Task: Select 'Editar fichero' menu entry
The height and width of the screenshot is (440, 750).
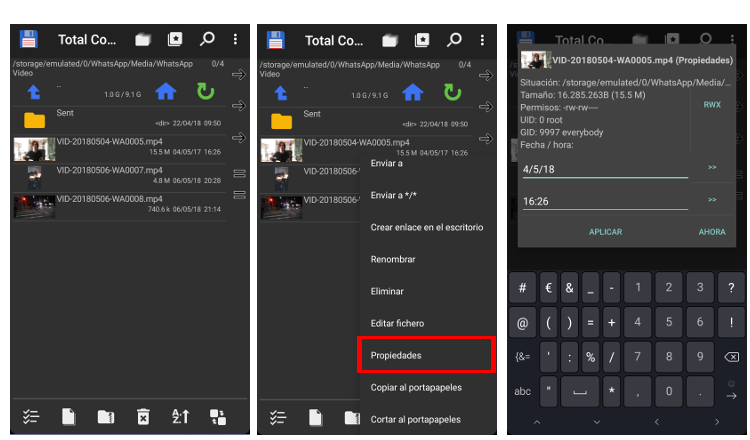Action: [x=427, y=323]
